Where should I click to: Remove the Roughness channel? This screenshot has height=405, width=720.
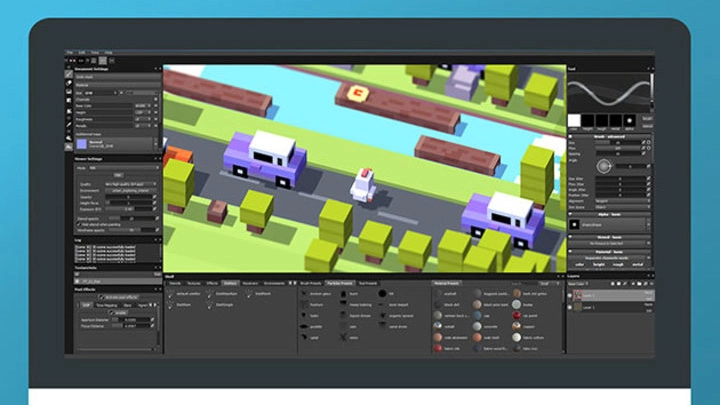coord(156,119)
